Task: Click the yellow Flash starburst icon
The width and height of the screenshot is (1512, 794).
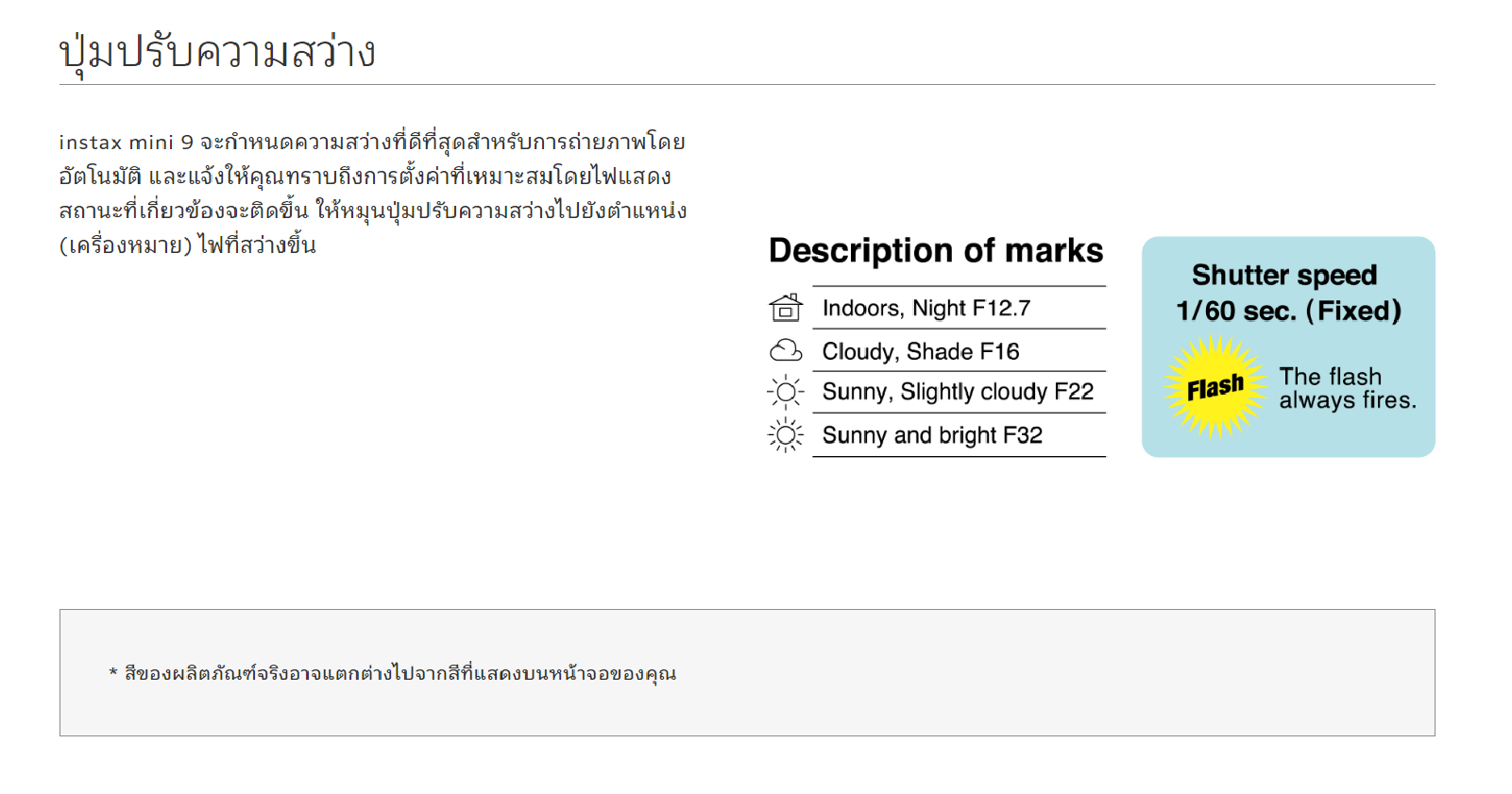Action: (x=1215, y=387)
